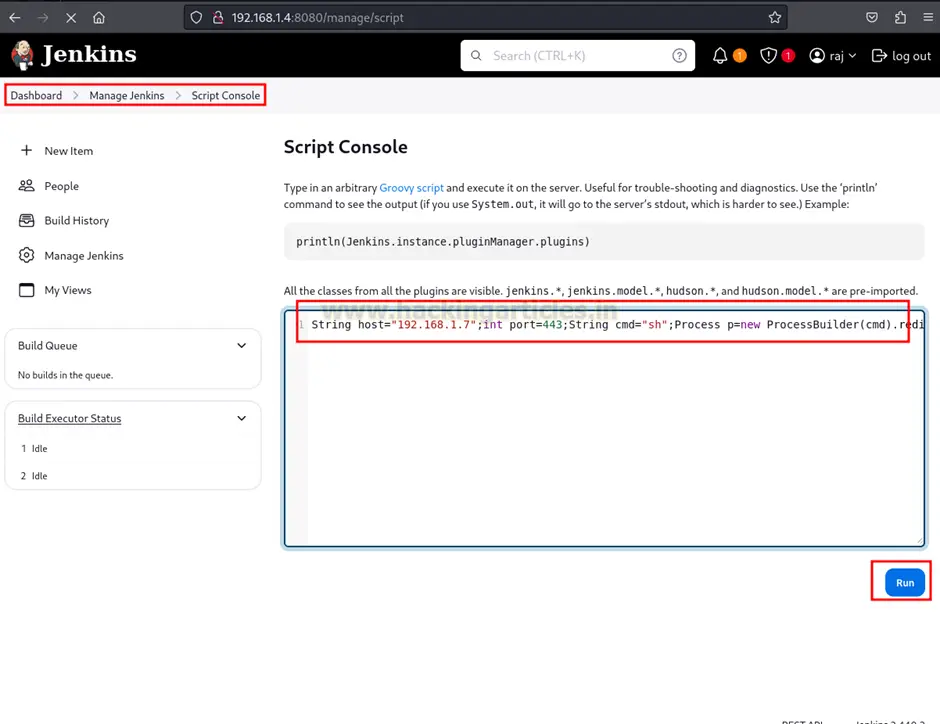Click No builds in the queue text
940x724 pixels.
[x=65, y=375]
